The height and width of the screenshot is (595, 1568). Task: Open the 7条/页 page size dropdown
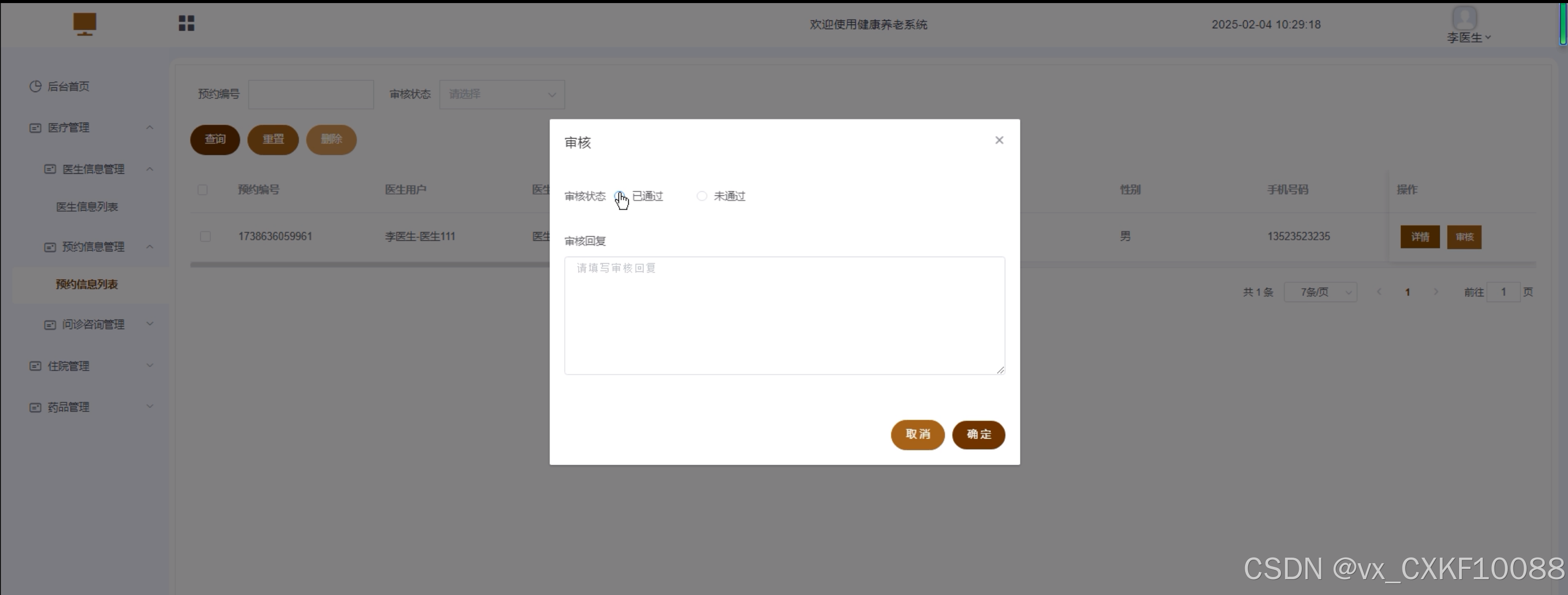[x=1320, y=292]
